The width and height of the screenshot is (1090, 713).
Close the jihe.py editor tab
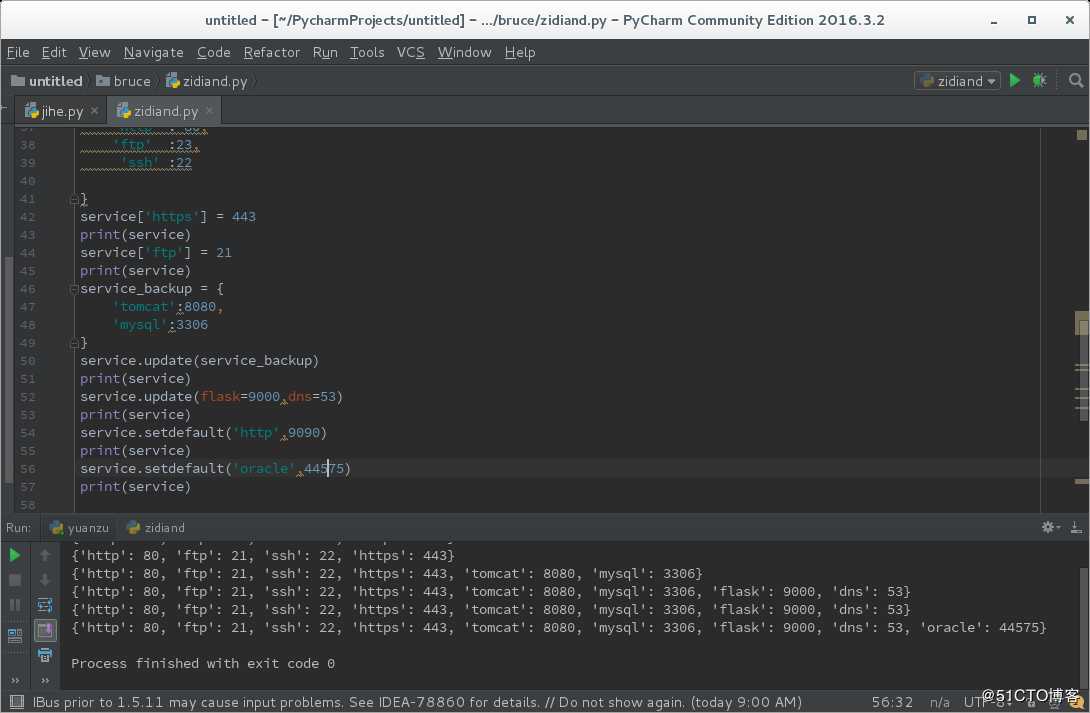(95, 110)
